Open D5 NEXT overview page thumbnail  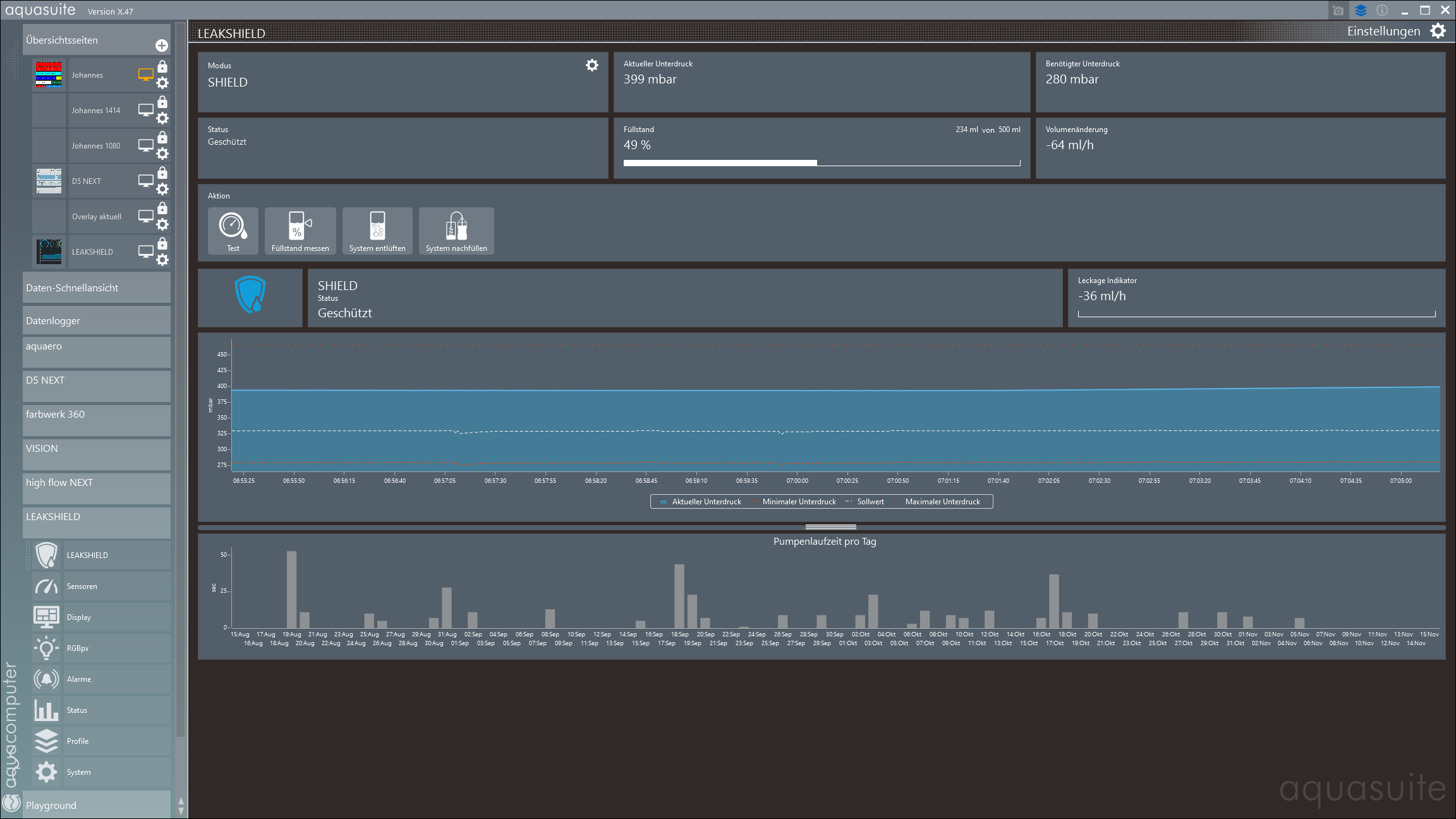click(x=49, y=181)
